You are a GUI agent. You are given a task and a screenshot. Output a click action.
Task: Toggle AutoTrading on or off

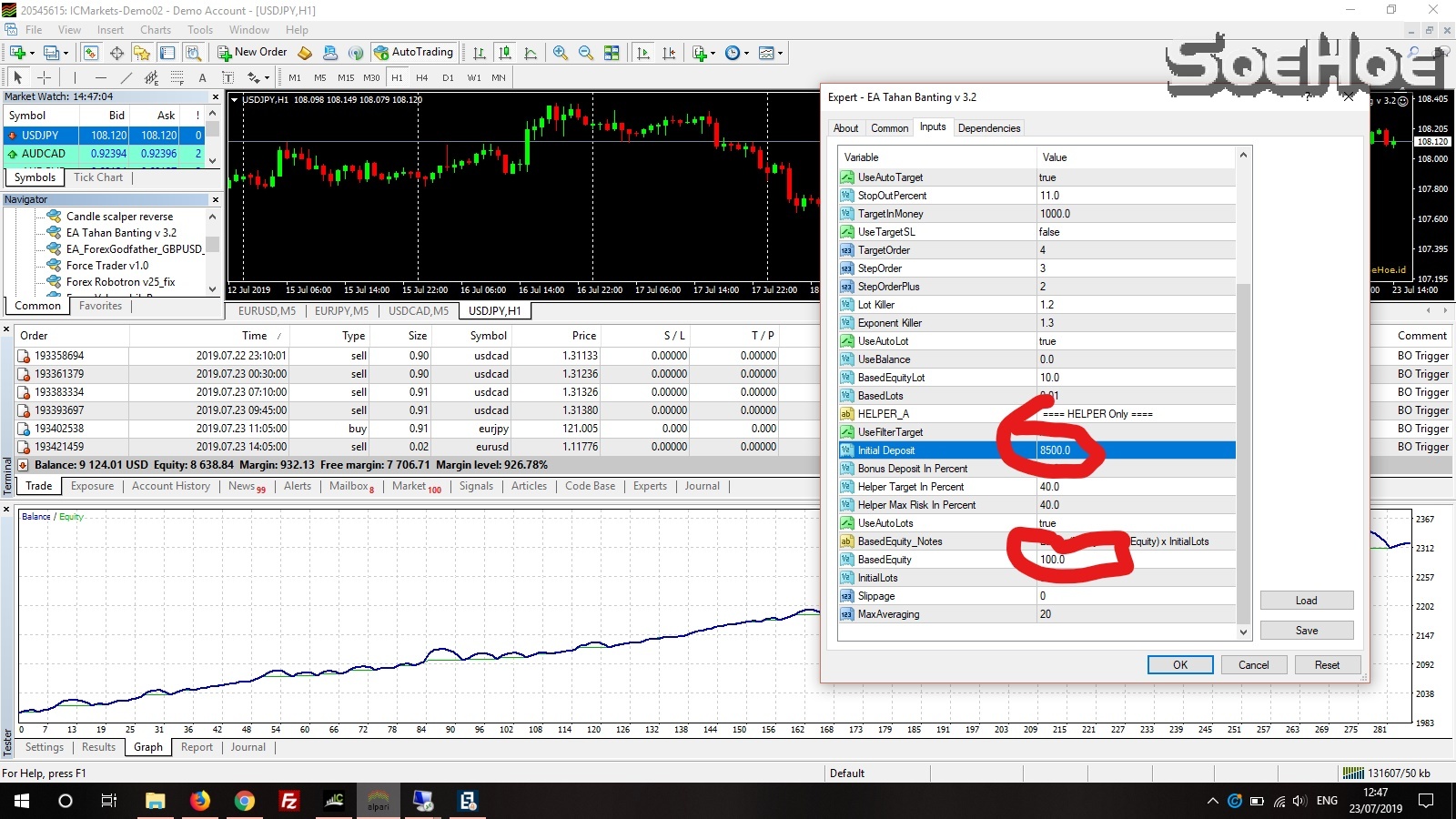click(414, 52)
